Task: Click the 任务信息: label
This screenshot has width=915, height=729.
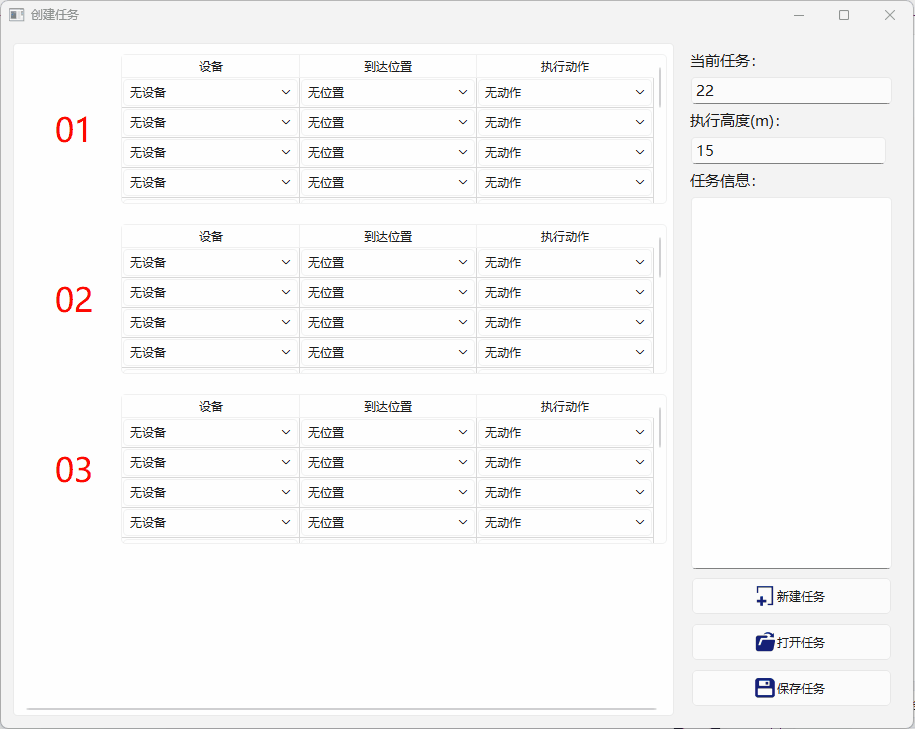Action: (x=722, y=181)
